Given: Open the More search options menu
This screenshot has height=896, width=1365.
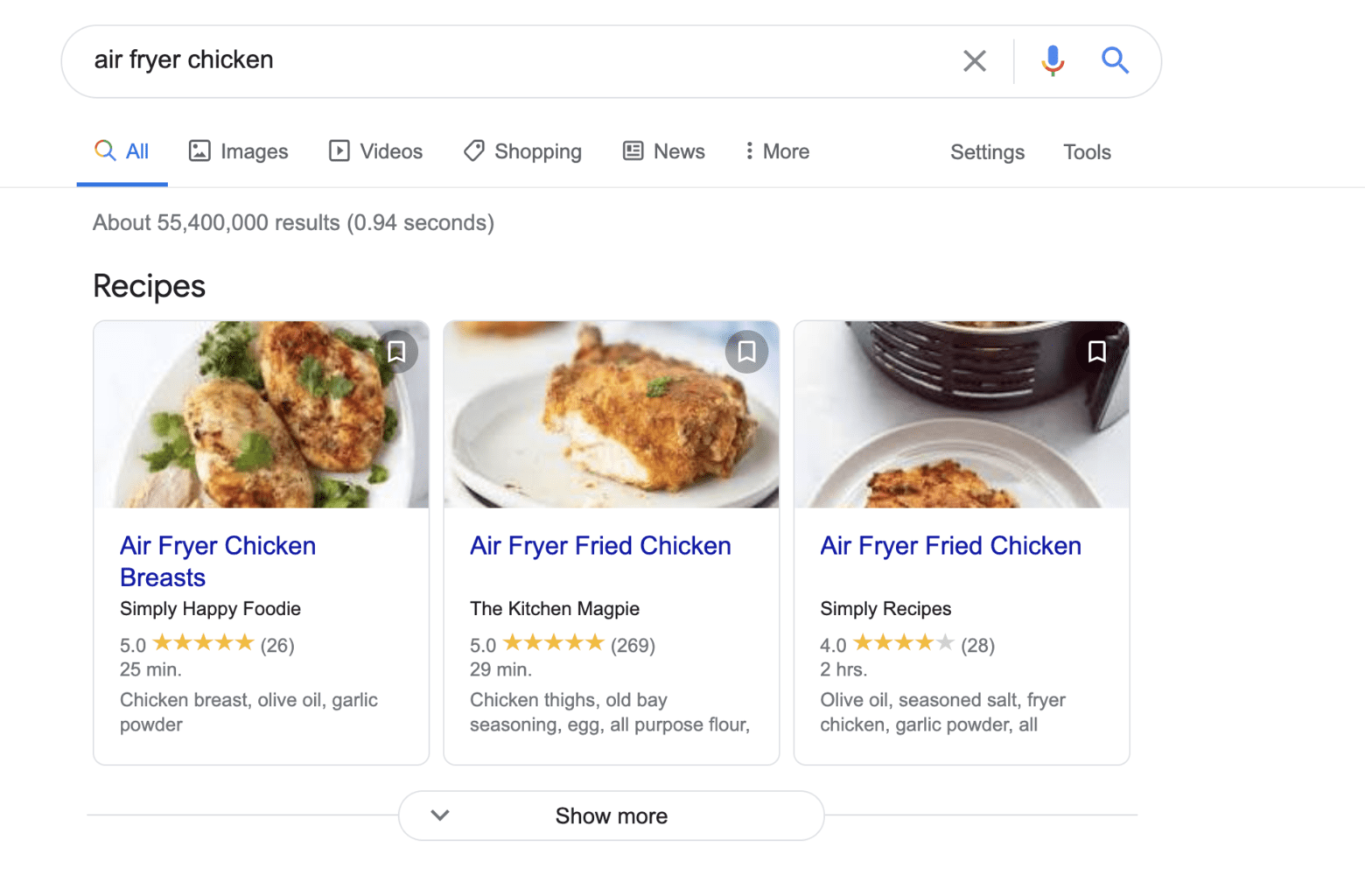Looking at the screenshot, I should coord(777,151).
